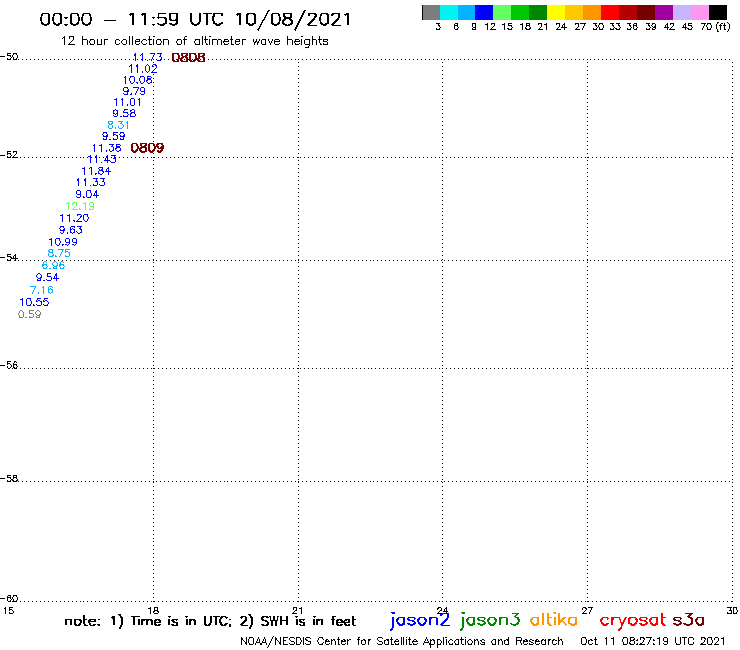
Task: Click the cyan swatch in the color scale
Action: [449, 12]
